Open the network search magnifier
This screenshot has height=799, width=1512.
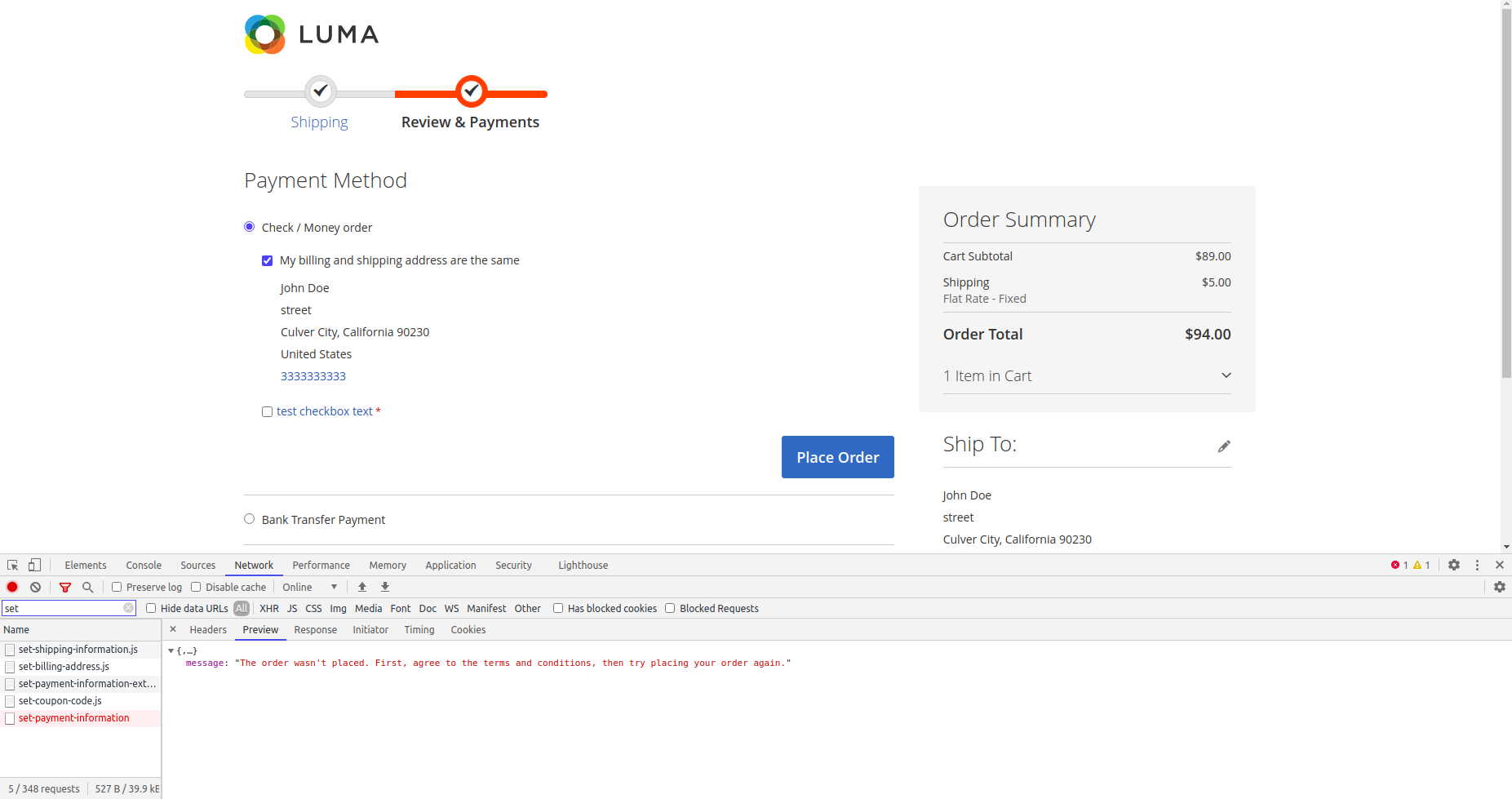coord(88,587)
